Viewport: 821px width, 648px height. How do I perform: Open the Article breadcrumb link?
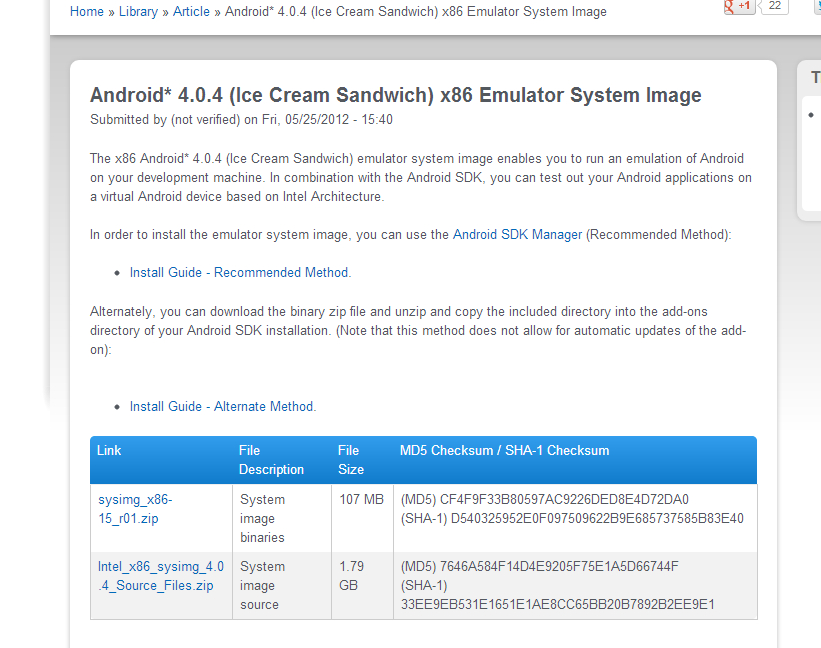pos(191,12)
